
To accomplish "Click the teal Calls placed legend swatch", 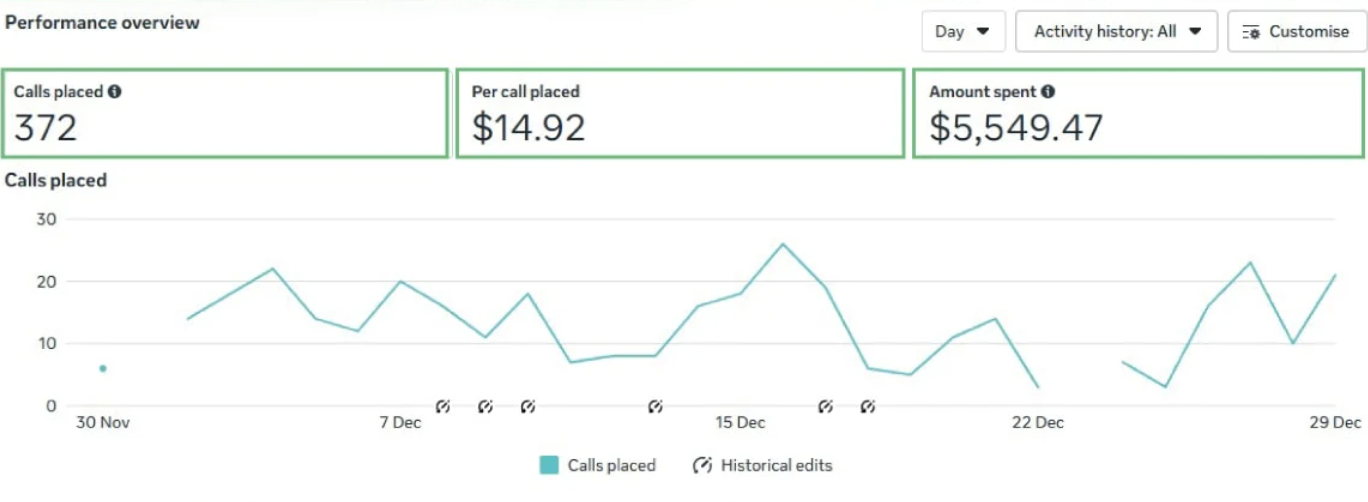I will [548, 465].
